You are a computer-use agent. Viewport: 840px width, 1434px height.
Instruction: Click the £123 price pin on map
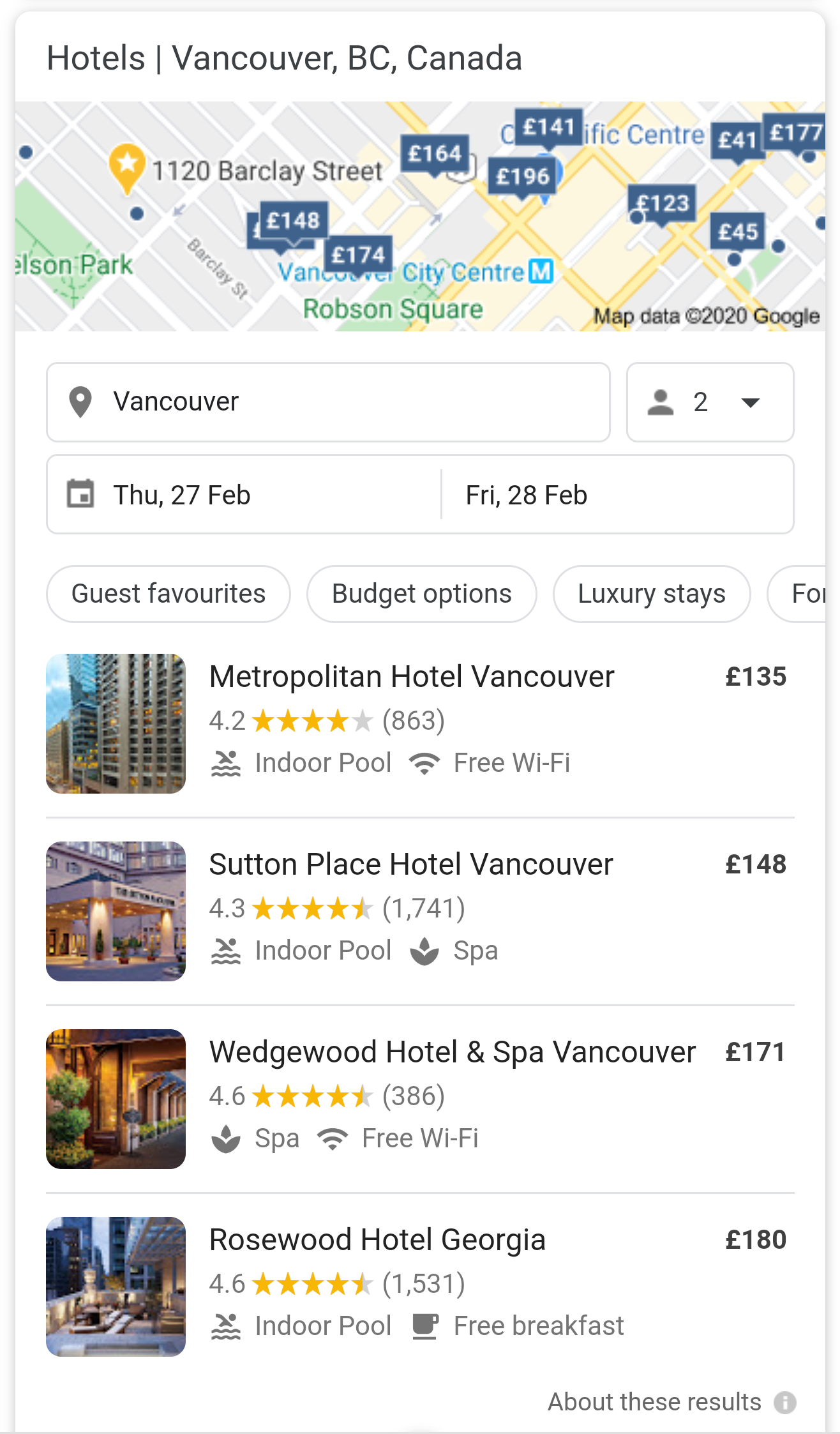pos(663,204)
